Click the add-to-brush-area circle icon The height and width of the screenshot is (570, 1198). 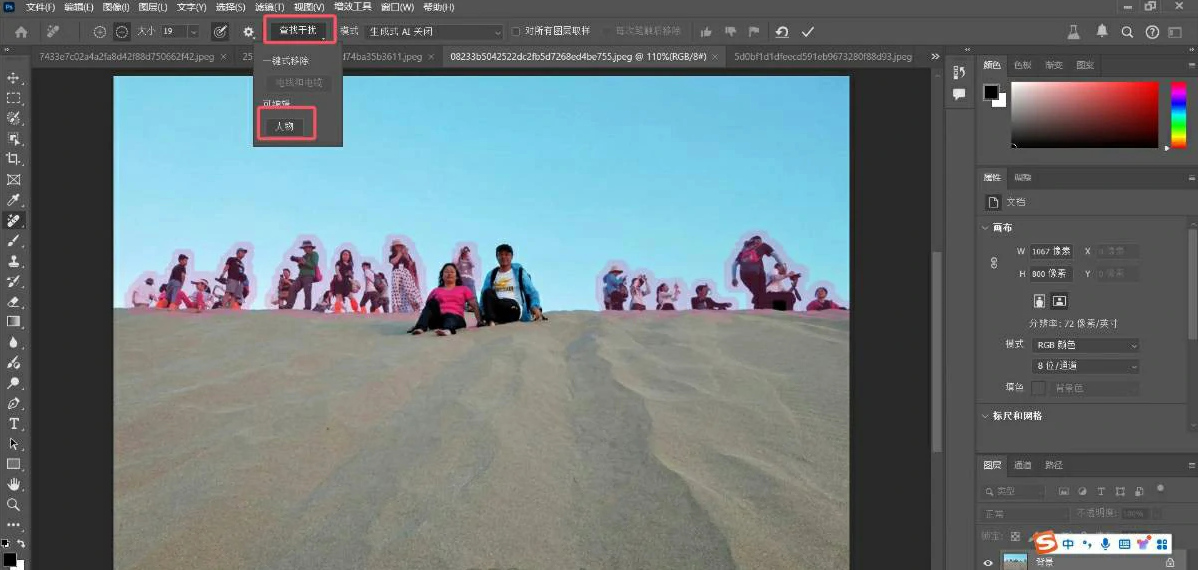click(99, 31)
